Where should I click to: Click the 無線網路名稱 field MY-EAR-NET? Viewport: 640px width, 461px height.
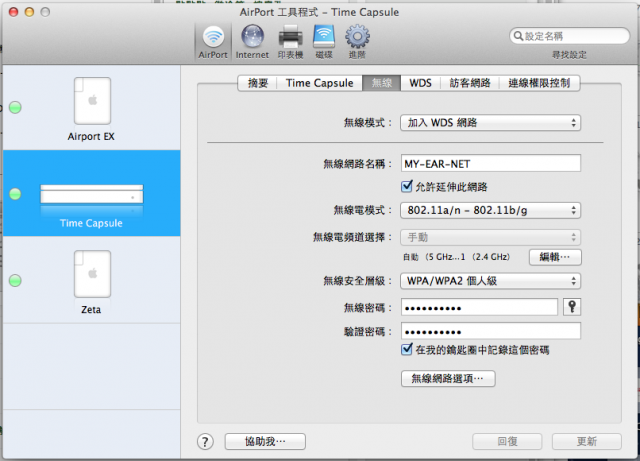pyautogui.click(x=491, y=164)
